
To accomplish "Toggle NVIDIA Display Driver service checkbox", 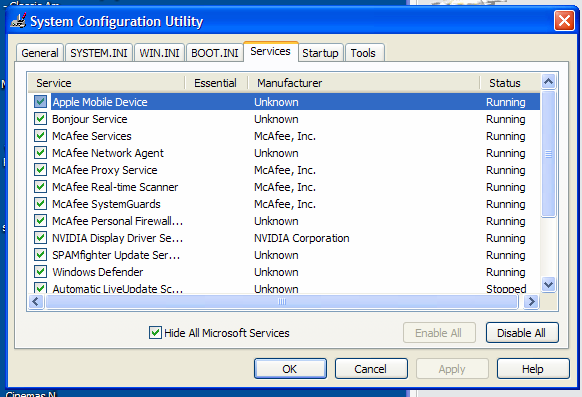I will point(40,238).
